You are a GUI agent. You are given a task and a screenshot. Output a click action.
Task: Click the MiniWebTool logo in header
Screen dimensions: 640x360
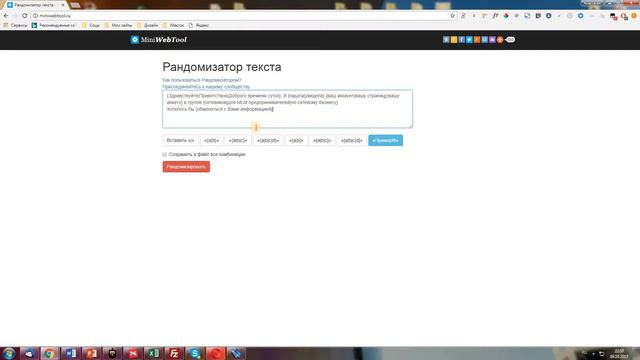pos(159,40)
